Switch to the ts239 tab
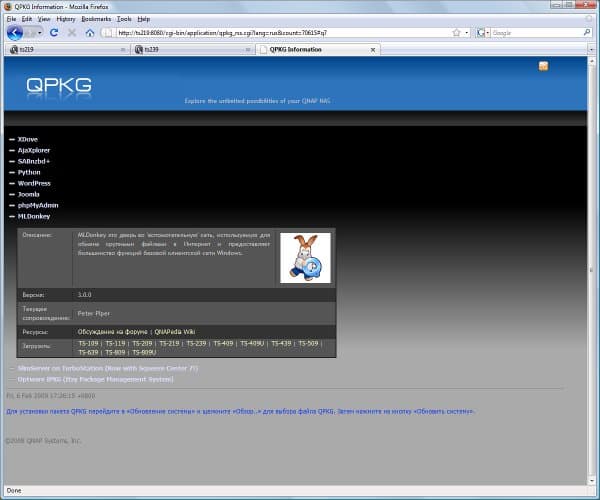The width and height of the screenshot is (600, 500). 193,50
